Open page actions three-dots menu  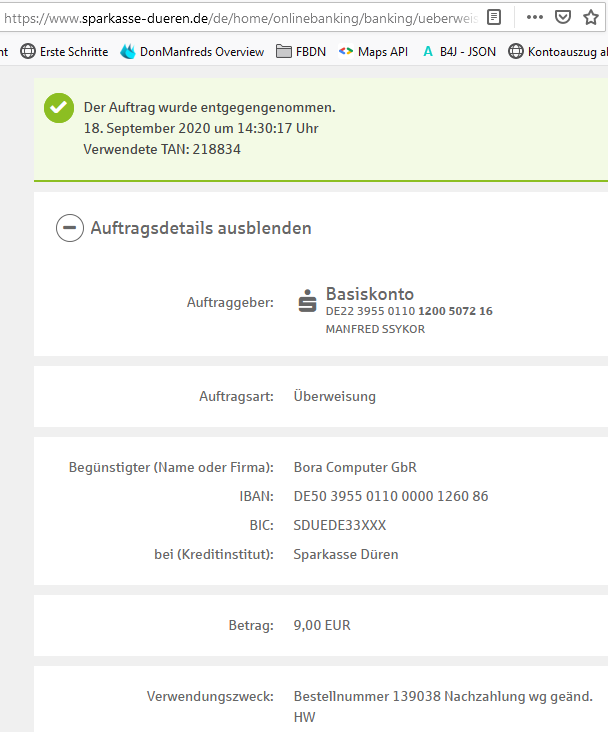535,17
